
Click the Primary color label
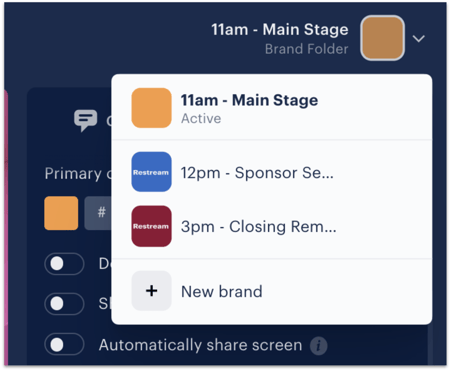tap(78, 174)
